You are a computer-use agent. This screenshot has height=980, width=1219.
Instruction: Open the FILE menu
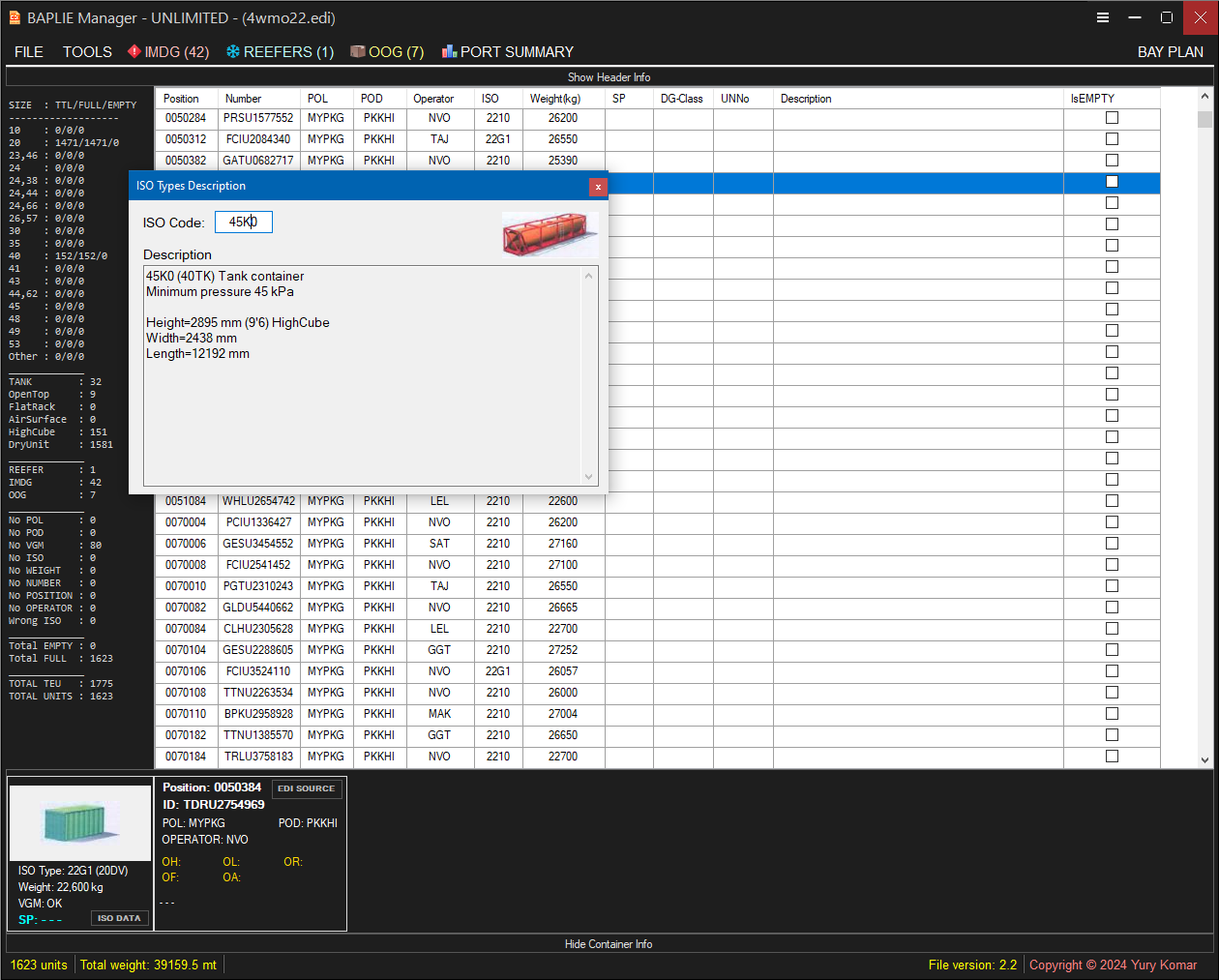pos(28,52)
